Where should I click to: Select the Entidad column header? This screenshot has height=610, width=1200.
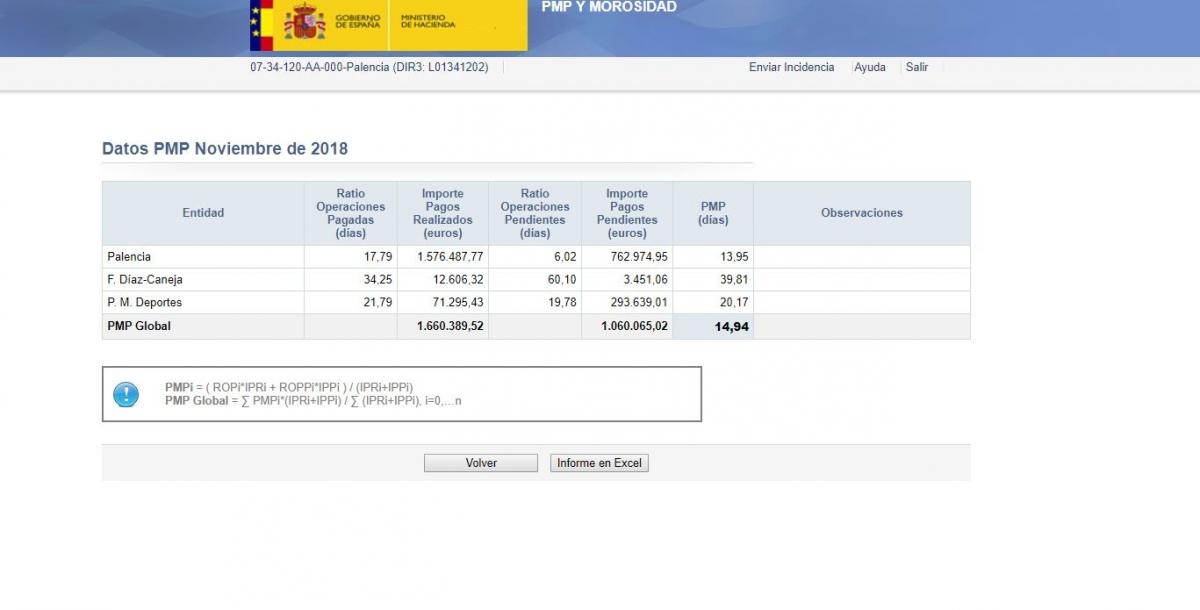pos(203,213)
